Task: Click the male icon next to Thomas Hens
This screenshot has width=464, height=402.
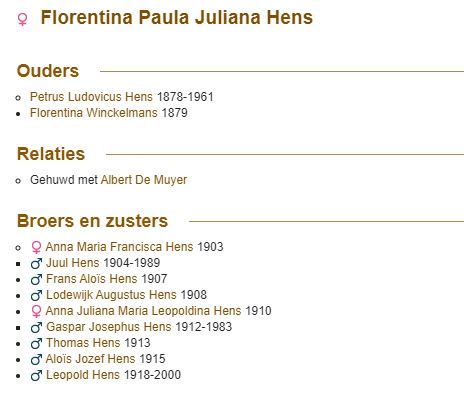Action: [x=36, y=343]
